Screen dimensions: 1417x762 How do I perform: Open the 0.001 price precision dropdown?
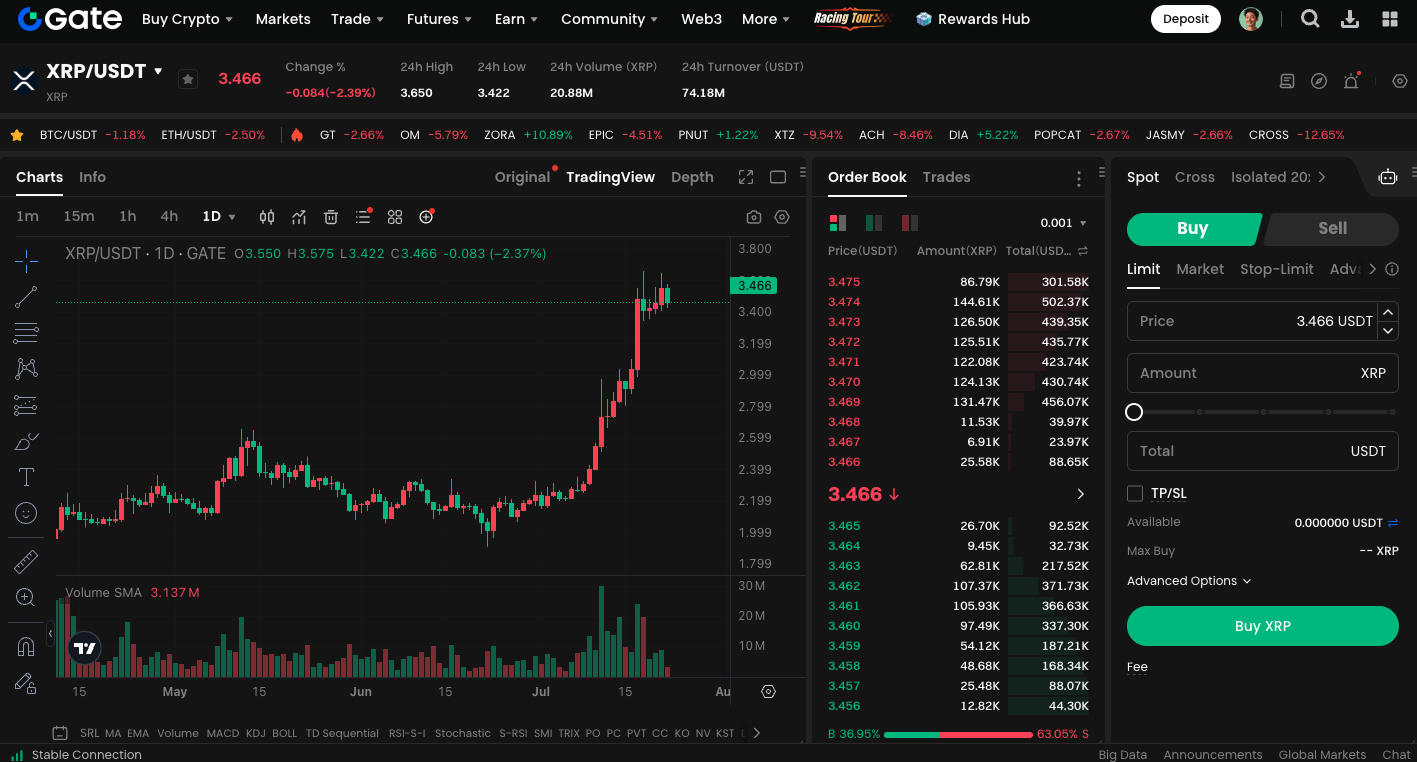[1063, 223]
